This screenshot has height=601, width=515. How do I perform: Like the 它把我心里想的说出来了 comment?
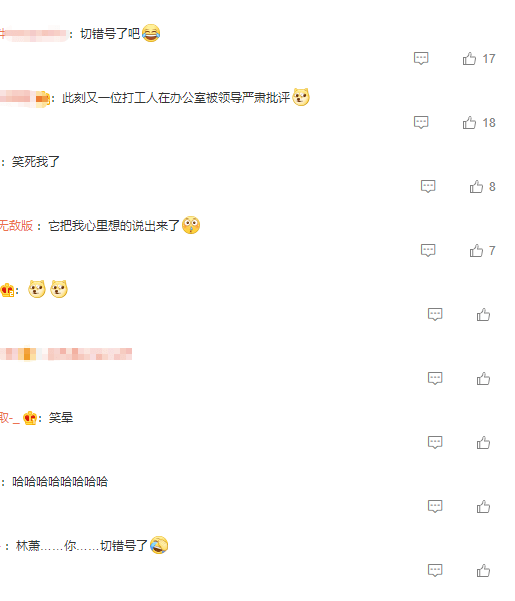[x=476, y=251]
